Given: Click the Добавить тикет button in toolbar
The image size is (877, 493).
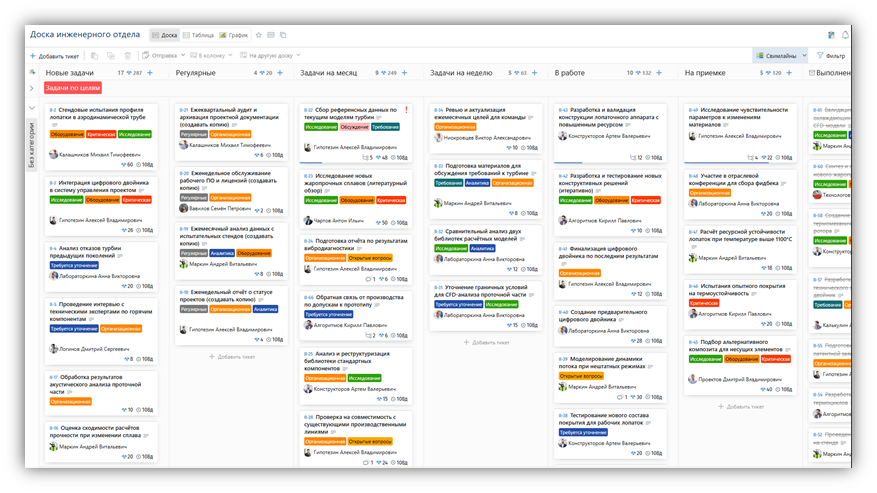Looking at the screenshot, I should [x=54, y=56].
